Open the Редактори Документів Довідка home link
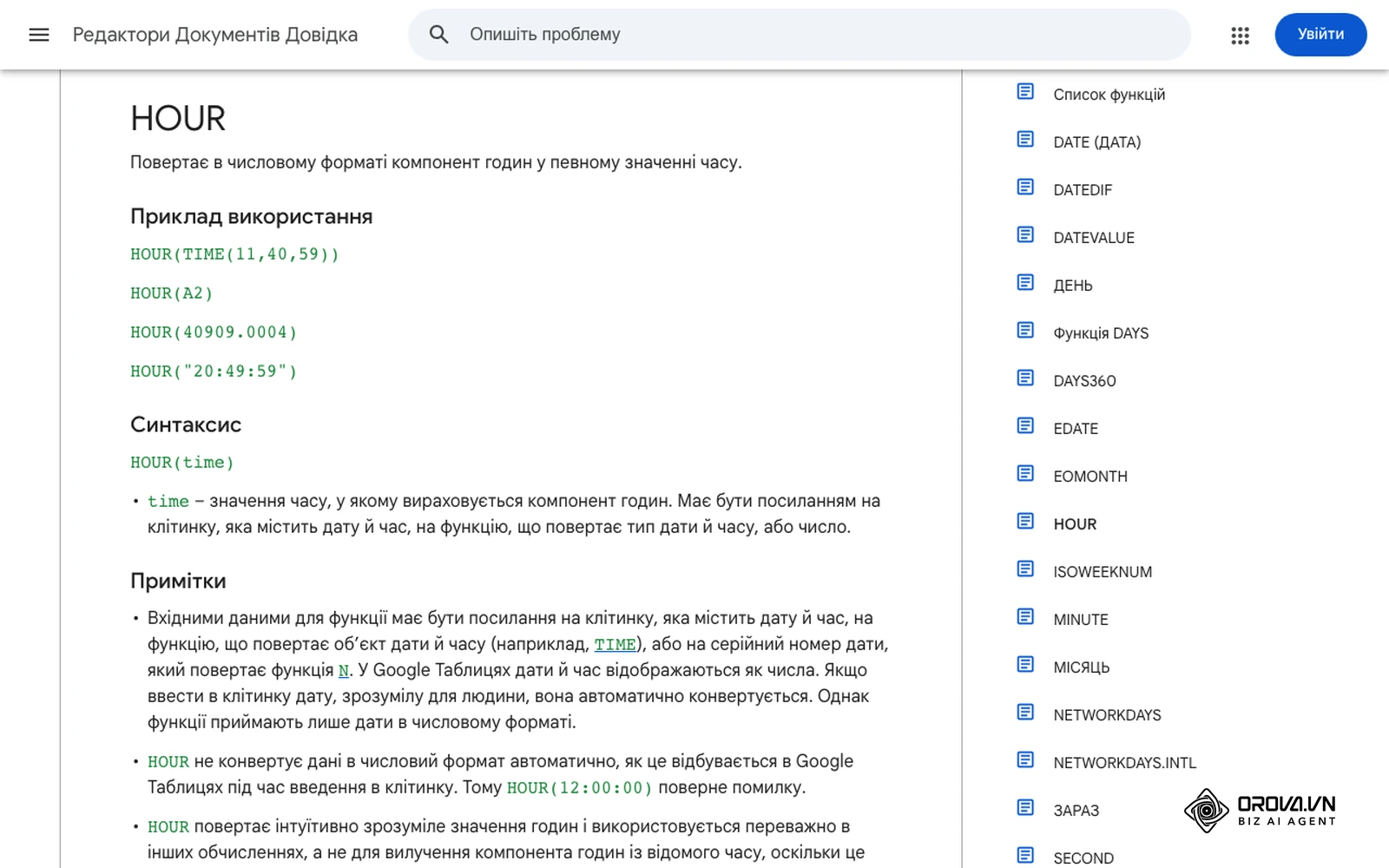1389x868 pixels. (x=215, y=35)
